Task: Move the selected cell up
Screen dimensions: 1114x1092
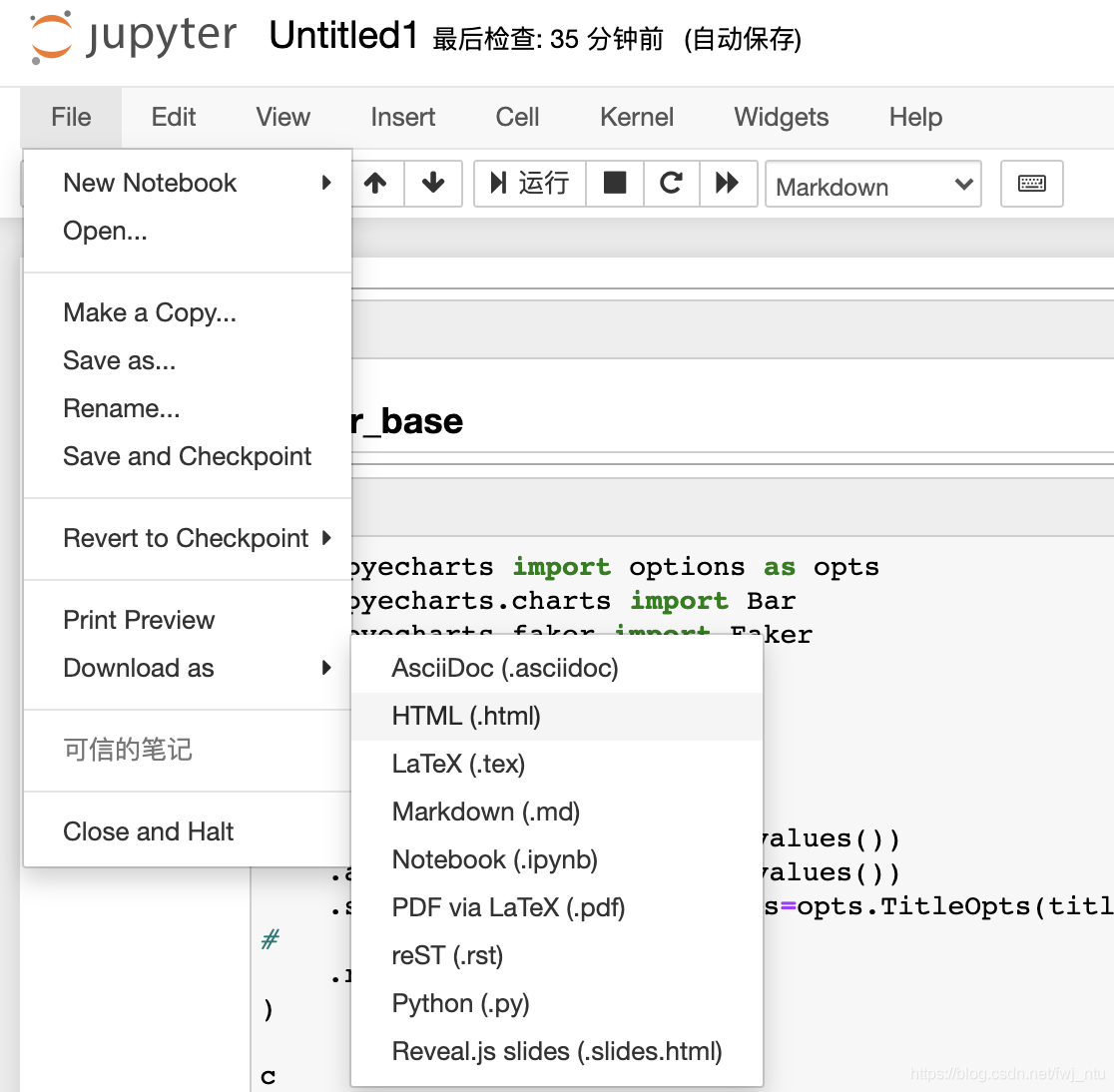Action: [376, 184]
